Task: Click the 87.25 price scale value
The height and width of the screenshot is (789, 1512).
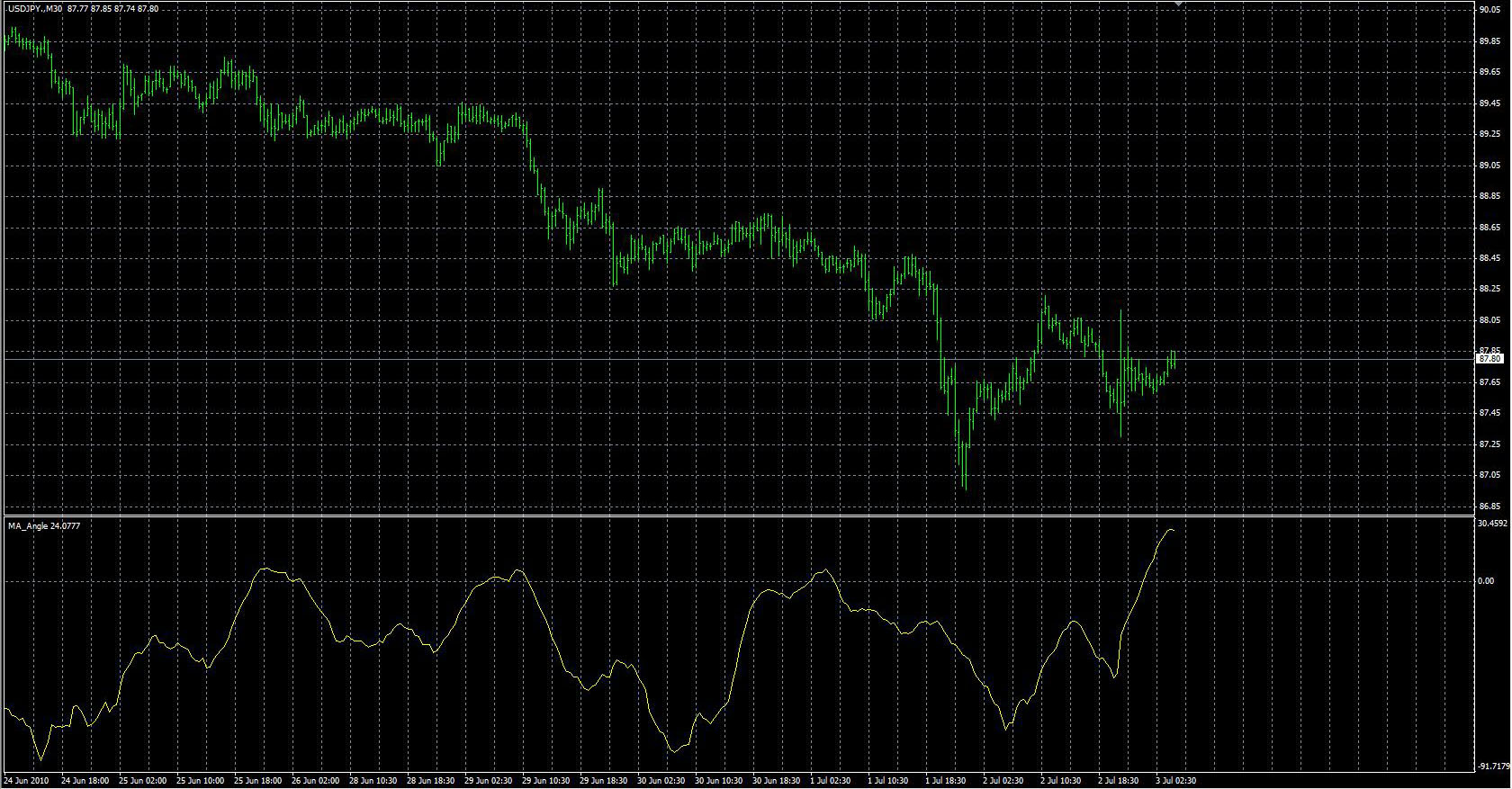Action: pyautogui.click(x=1489, y=444)
